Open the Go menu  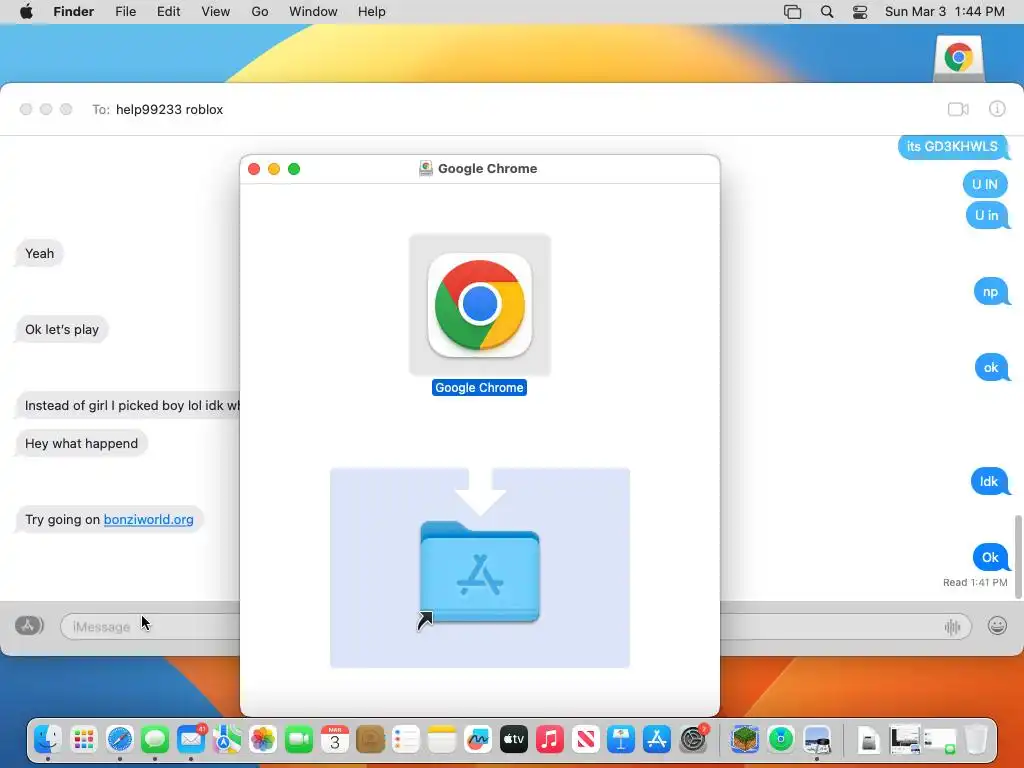[x=260, y=12]
